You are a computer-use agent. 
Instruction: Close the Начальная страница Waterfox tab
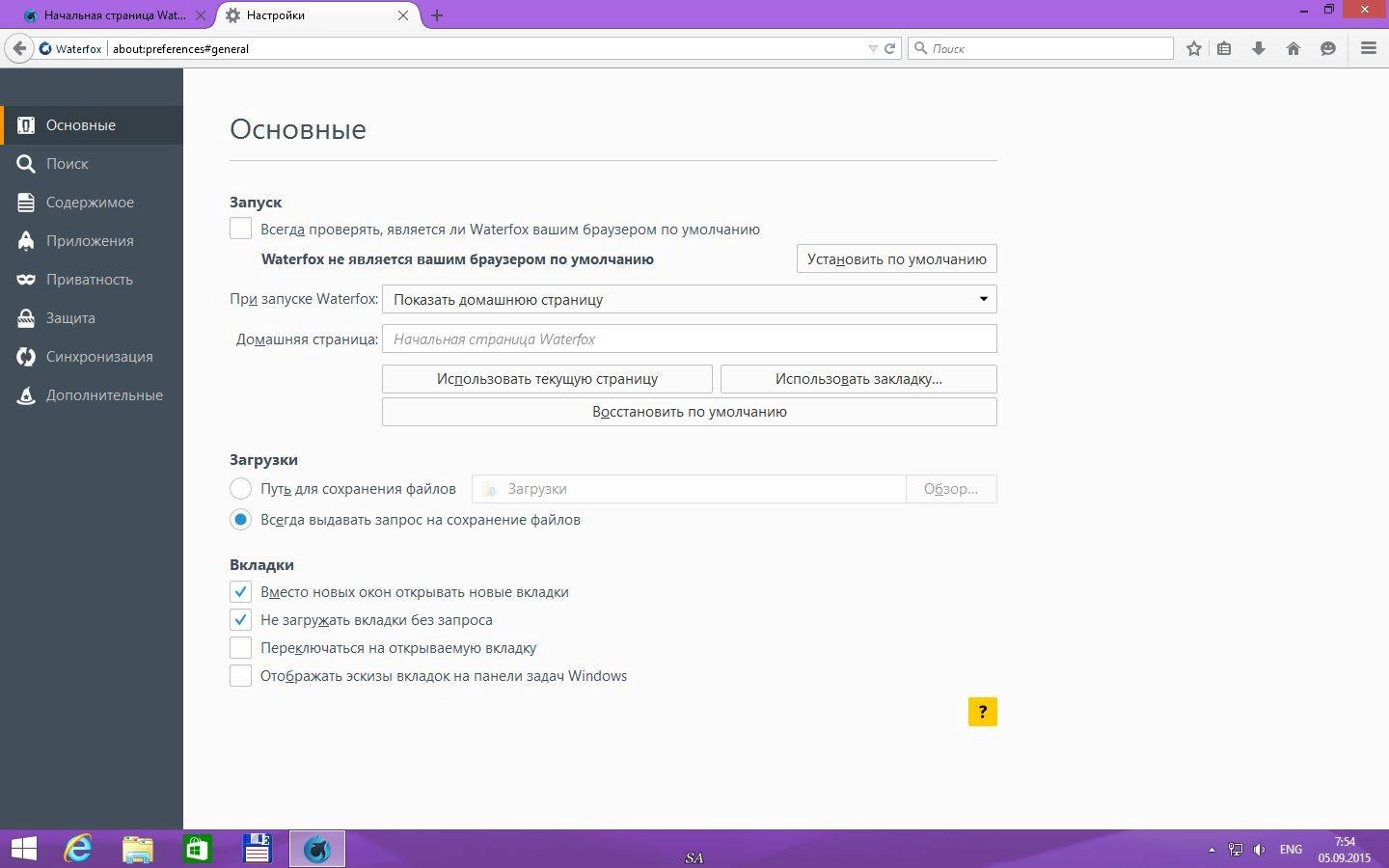pos(200,15)
